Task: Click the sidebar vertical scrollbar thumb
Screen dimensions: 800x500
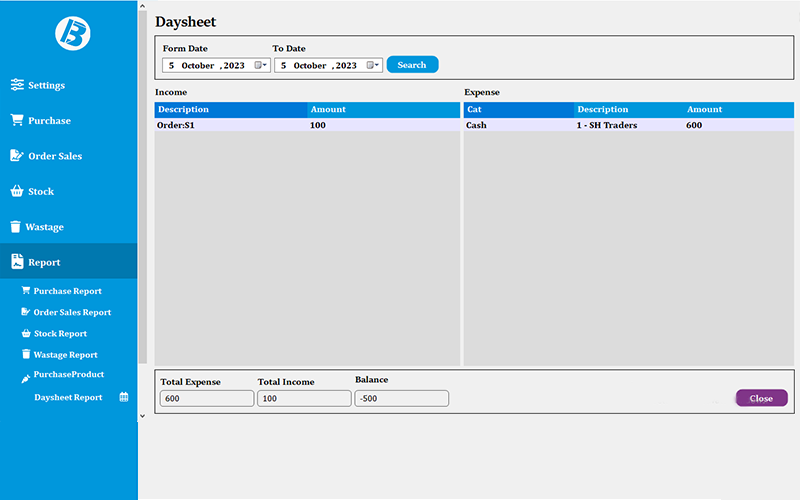Action: pyautogui.click(x=142, y=187)
